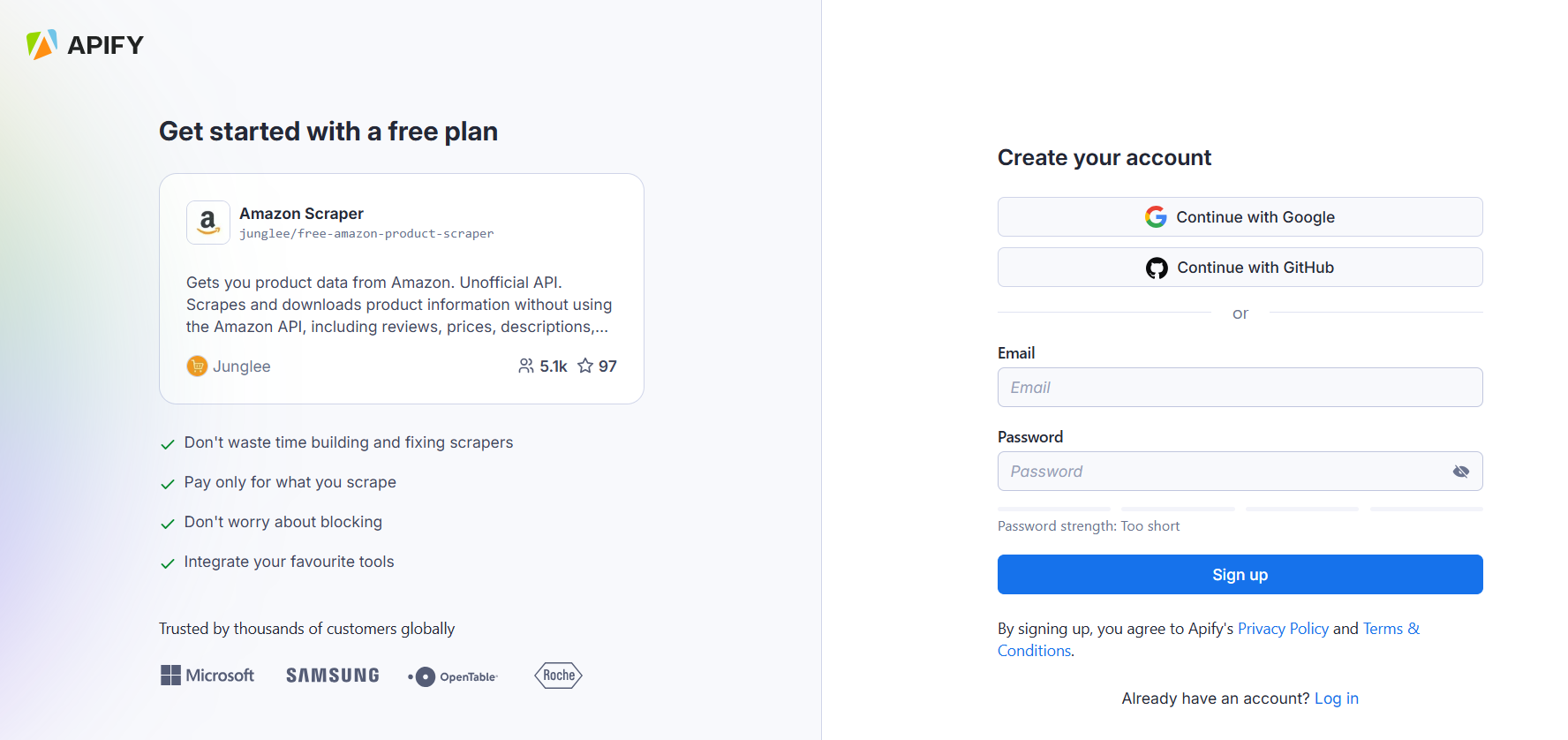Click the Microsoft logo
The width and height of the screenshot is (1568, 740).
click(207, 675)
